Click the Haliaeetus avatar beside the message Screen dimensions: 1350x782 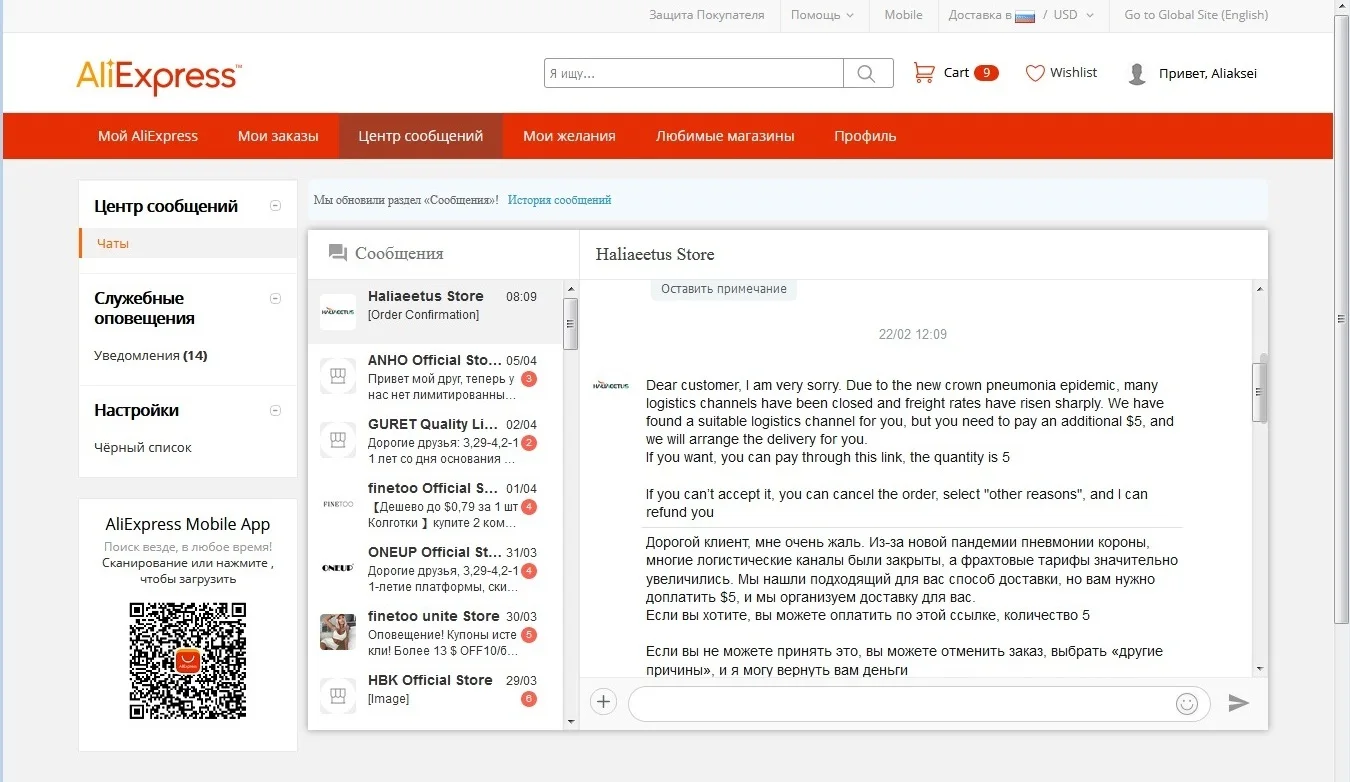[x=611, y=385]
